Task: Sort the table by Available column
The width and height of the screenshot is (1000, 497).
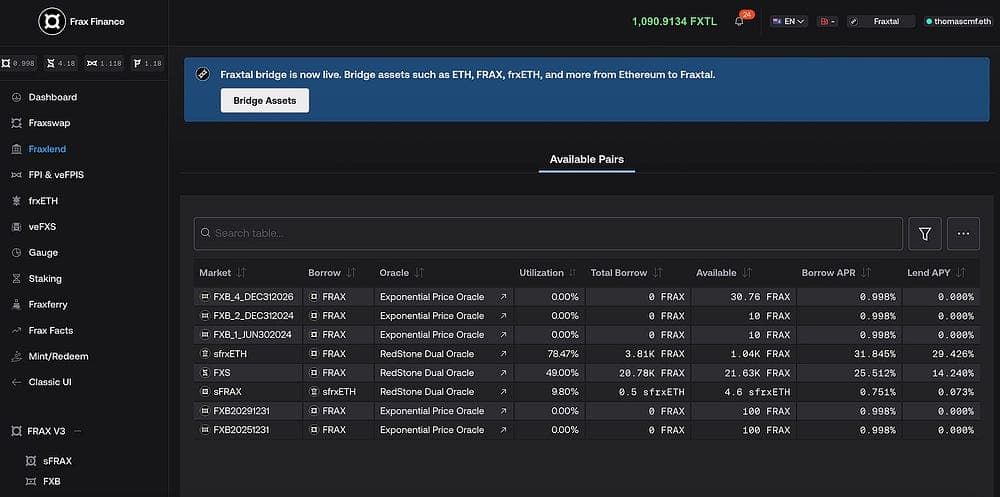Action: pyautogui.click(x=747, y=272)
